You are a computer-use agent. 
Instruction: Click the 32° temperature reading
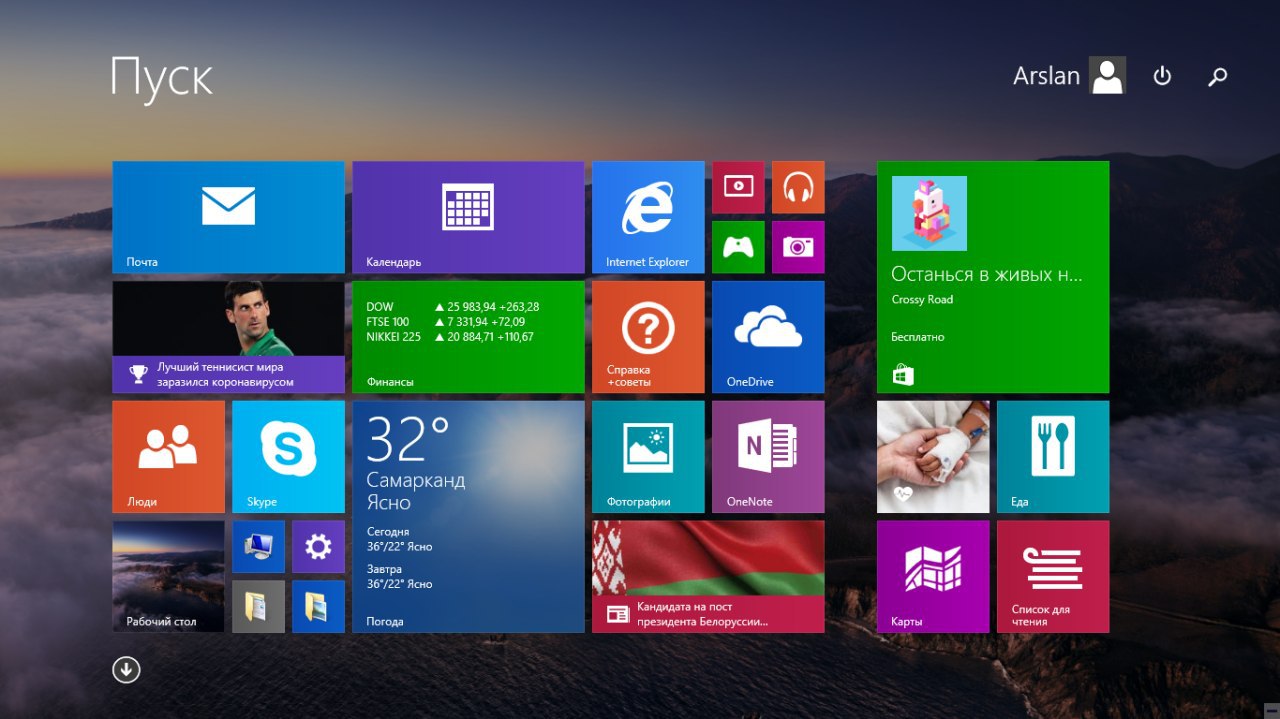(408, 439)
